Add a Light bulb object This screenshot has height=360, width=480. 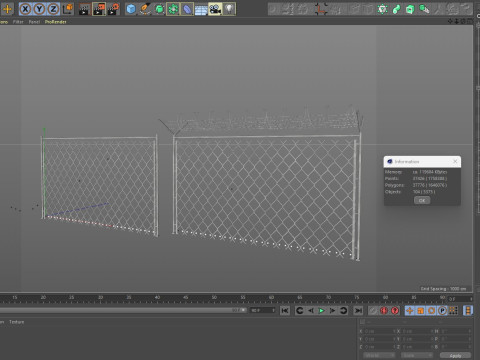[x=229, y=9]
